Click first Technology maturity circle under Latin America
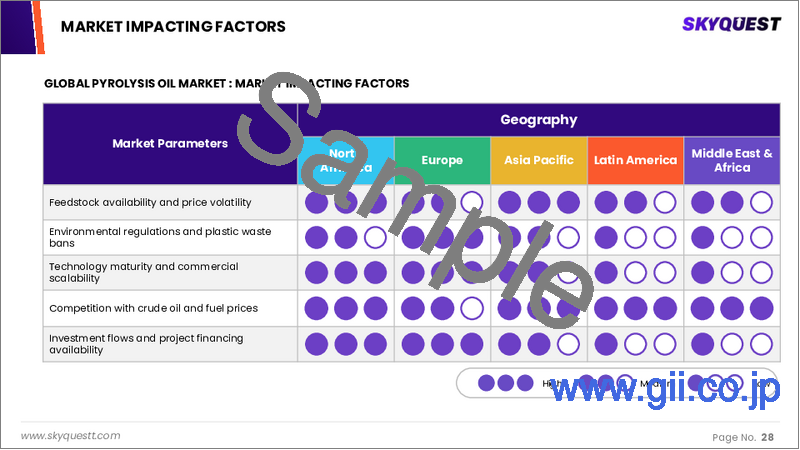 point(605,273)
